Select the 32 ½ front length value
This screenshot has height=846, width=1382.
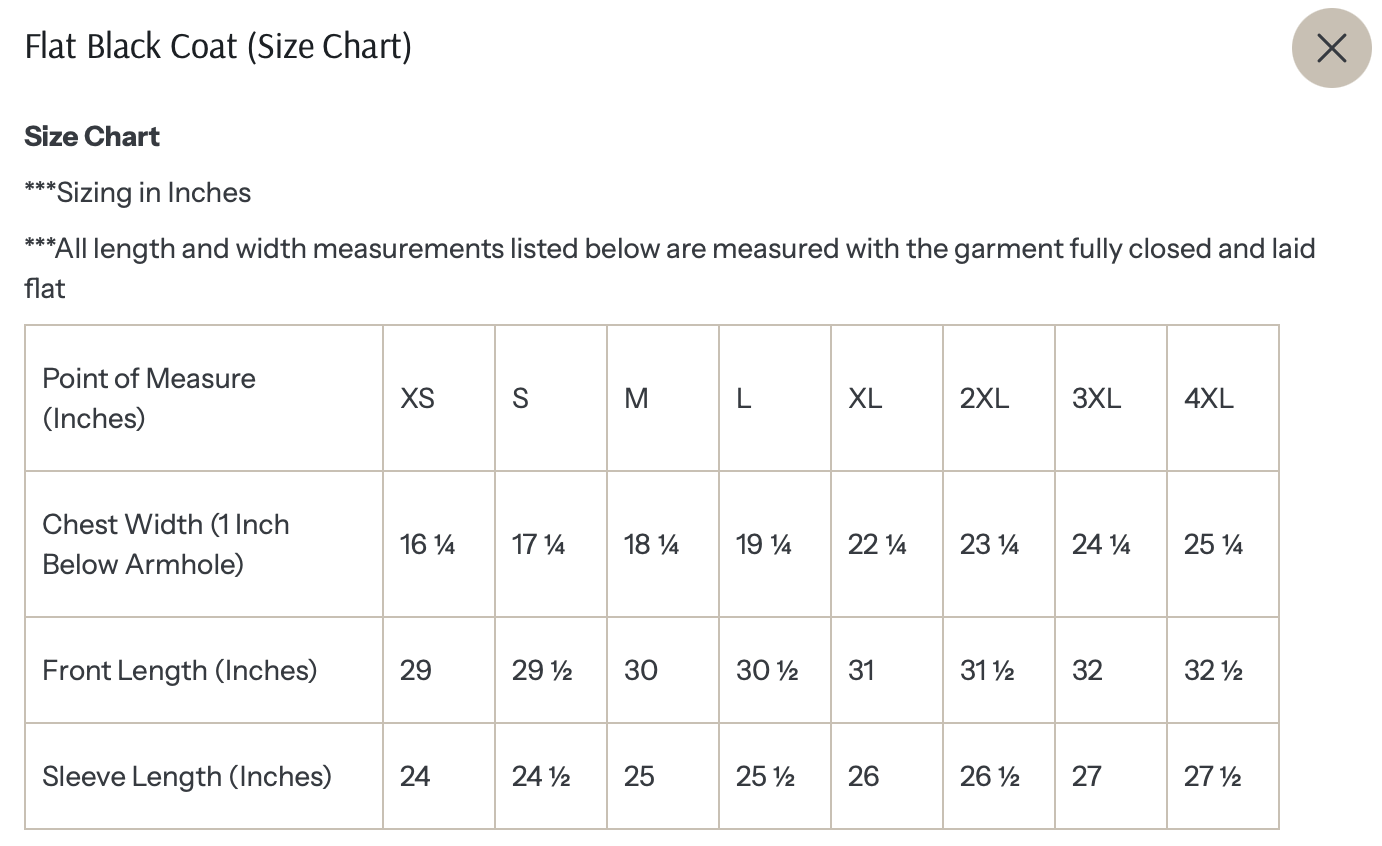(x=1213, y=670)
